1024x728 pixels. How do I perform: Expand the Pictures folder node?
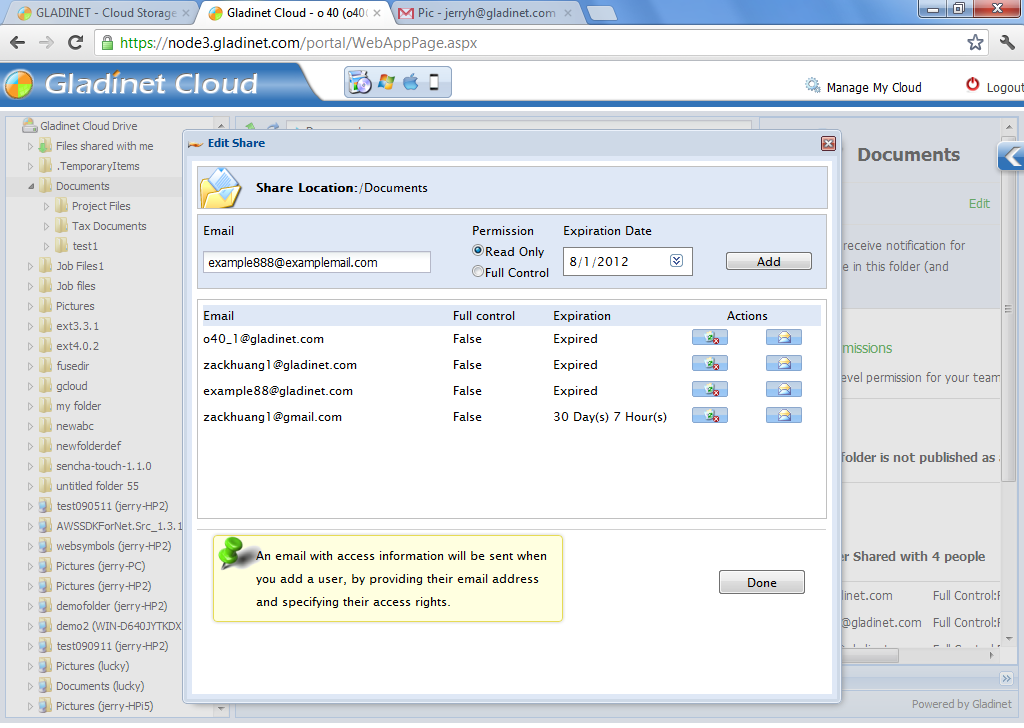[30, 306]
